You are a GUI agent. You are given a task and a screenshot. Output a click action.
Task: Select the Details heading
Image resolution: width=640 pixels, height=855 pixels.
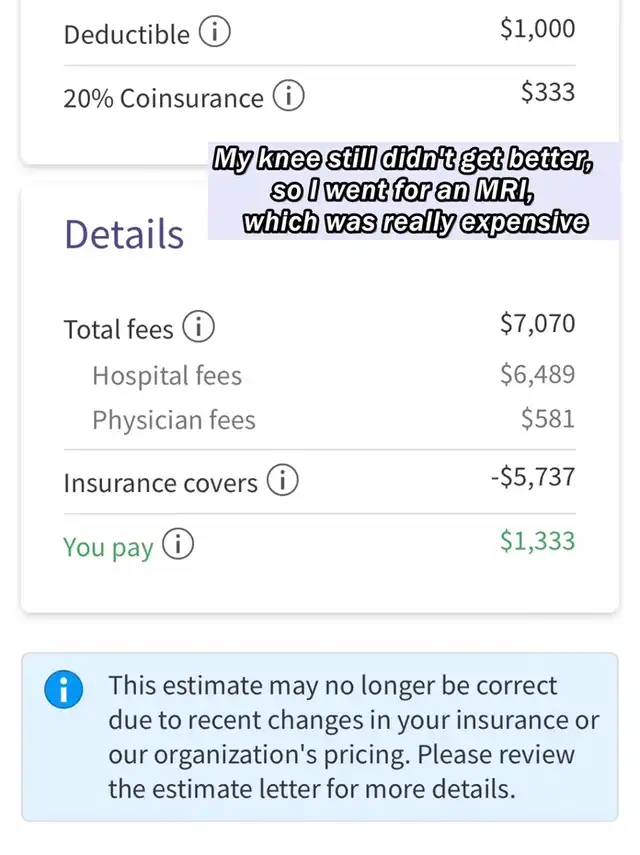[124, 234]
